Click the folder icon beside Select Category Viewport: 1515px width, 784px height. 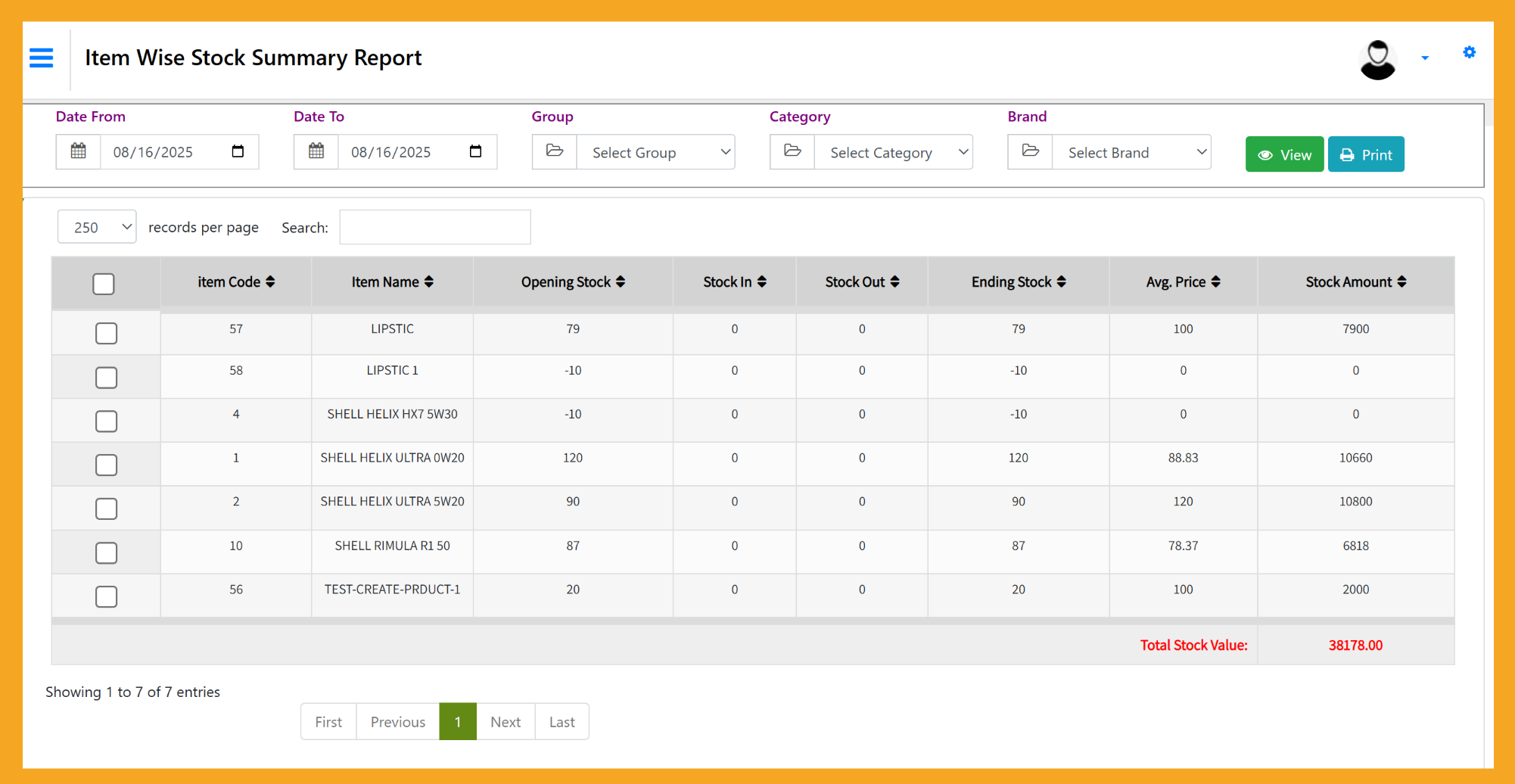(792, 151)
